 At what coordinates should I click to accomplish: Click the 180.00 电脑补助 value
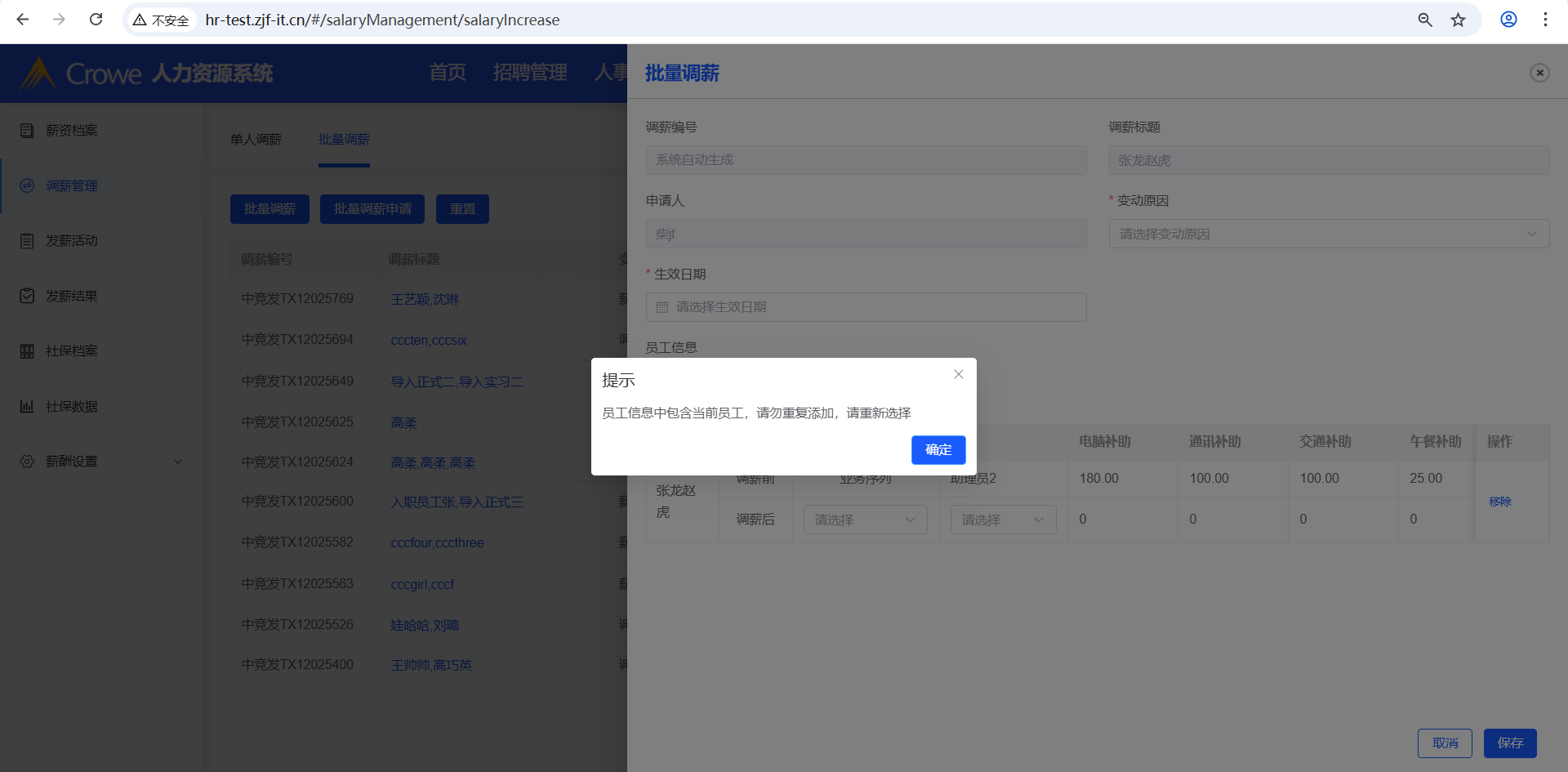coord(1098,479)
